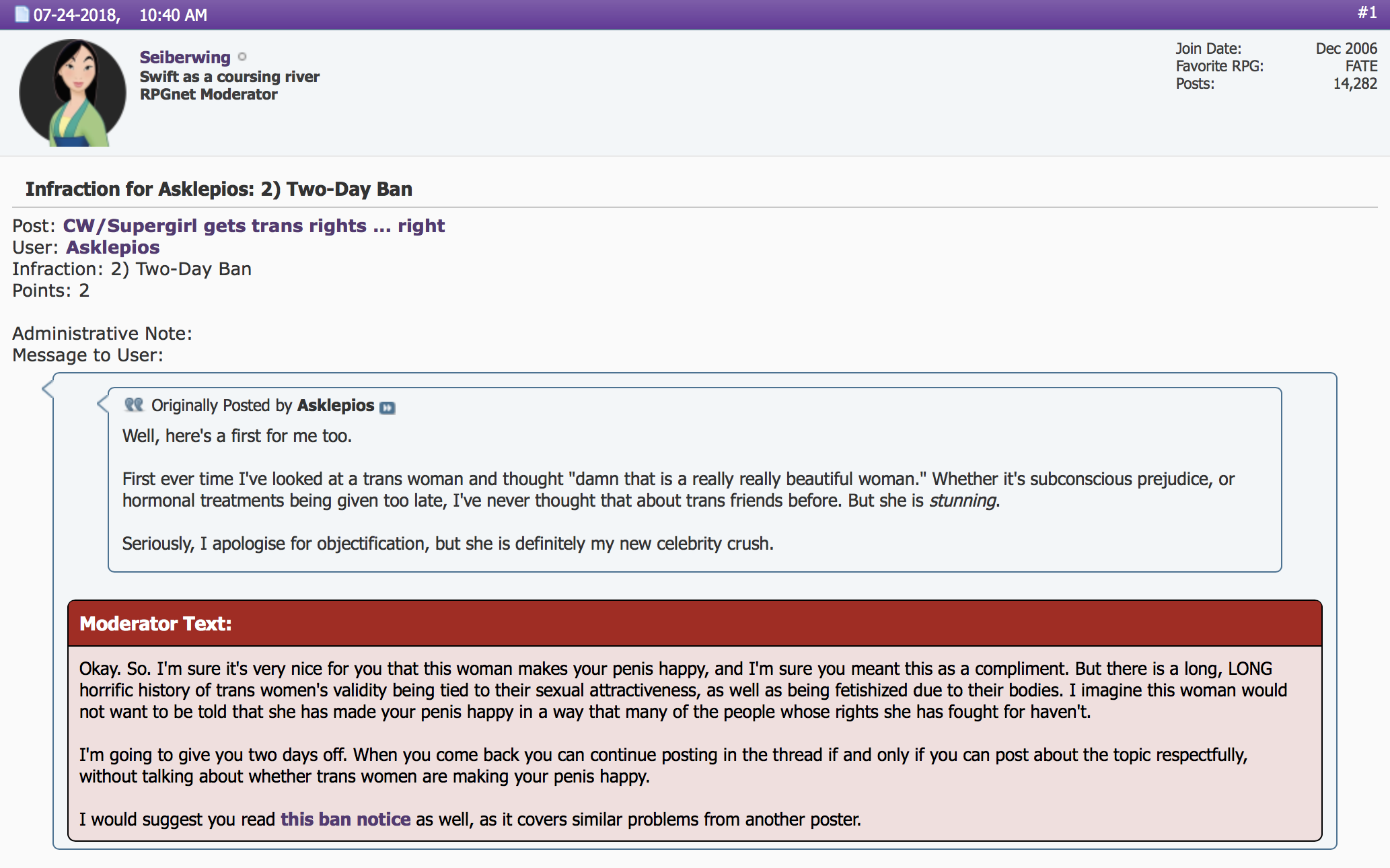Viewport: 1390px width, 868px height.
Task: Visit the Asklepios link on the User line
Action: click(x=113, y=247)
